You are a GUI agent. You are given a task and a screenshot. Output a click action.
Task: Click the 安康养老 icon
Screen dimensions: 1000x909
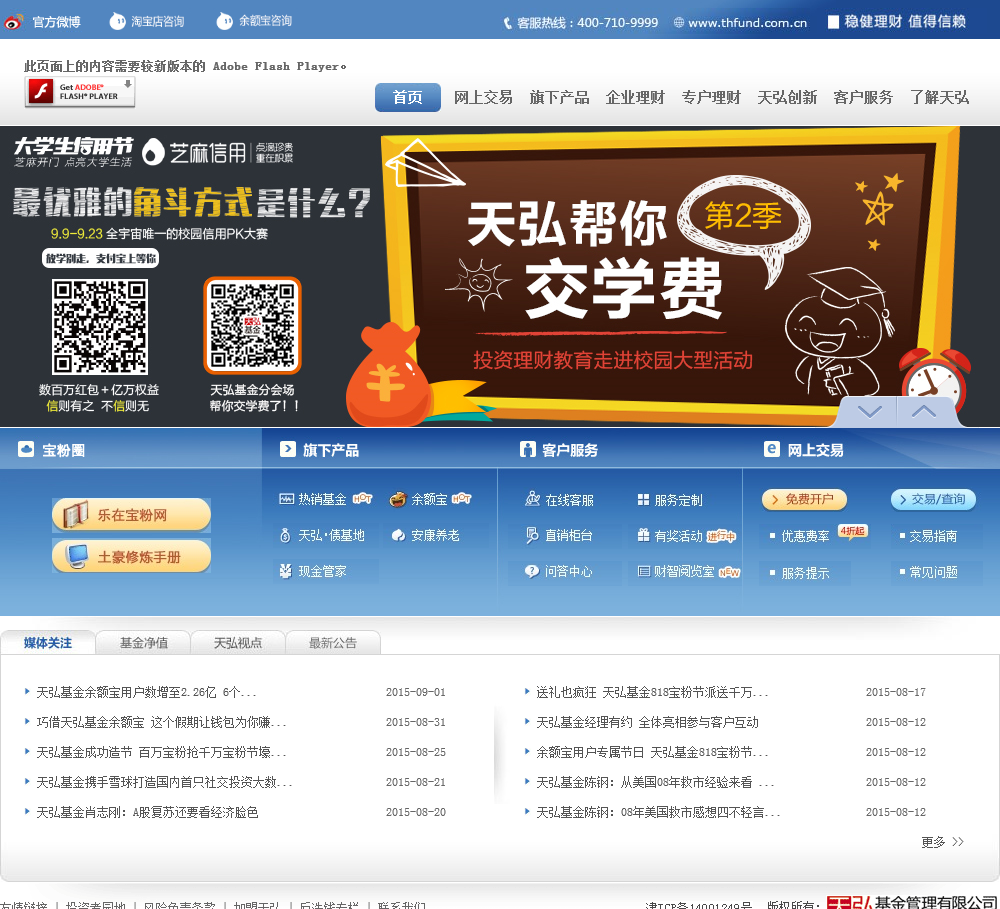pyautogui.click(x=399, y=535)
